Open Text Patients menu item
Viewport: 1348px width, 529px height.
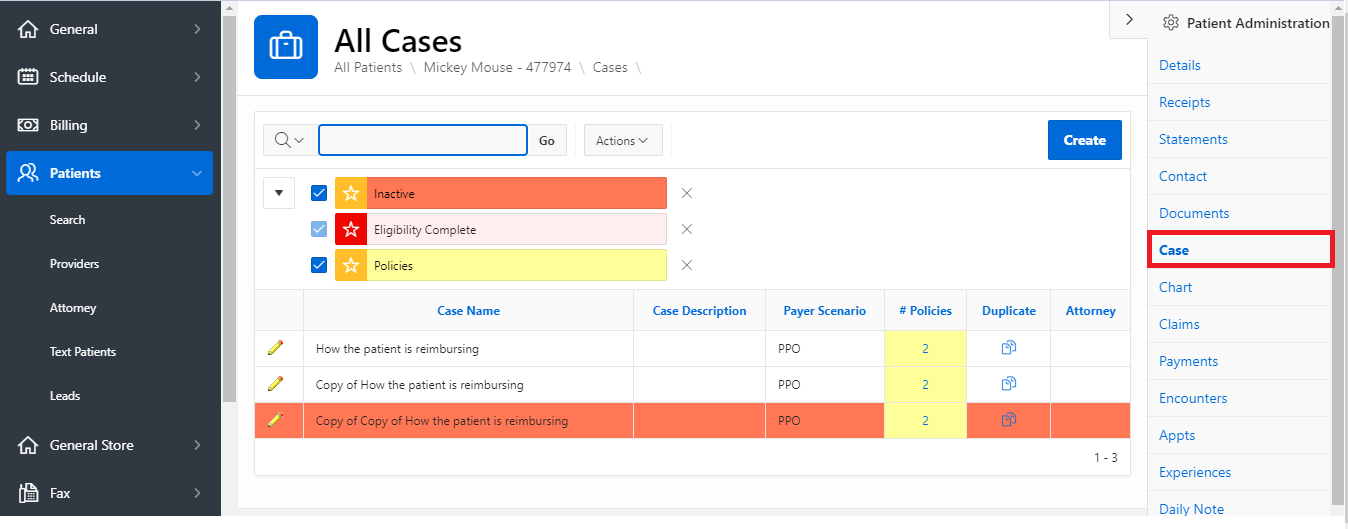pos(83,352)
